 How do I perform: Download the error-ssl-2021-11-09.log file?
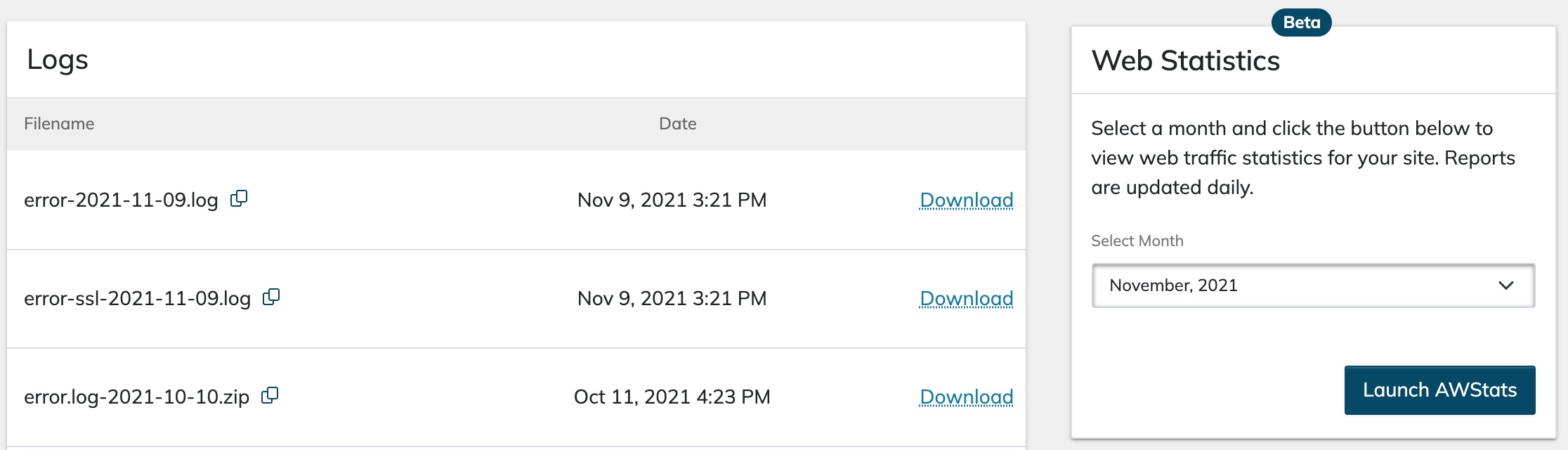966,299
